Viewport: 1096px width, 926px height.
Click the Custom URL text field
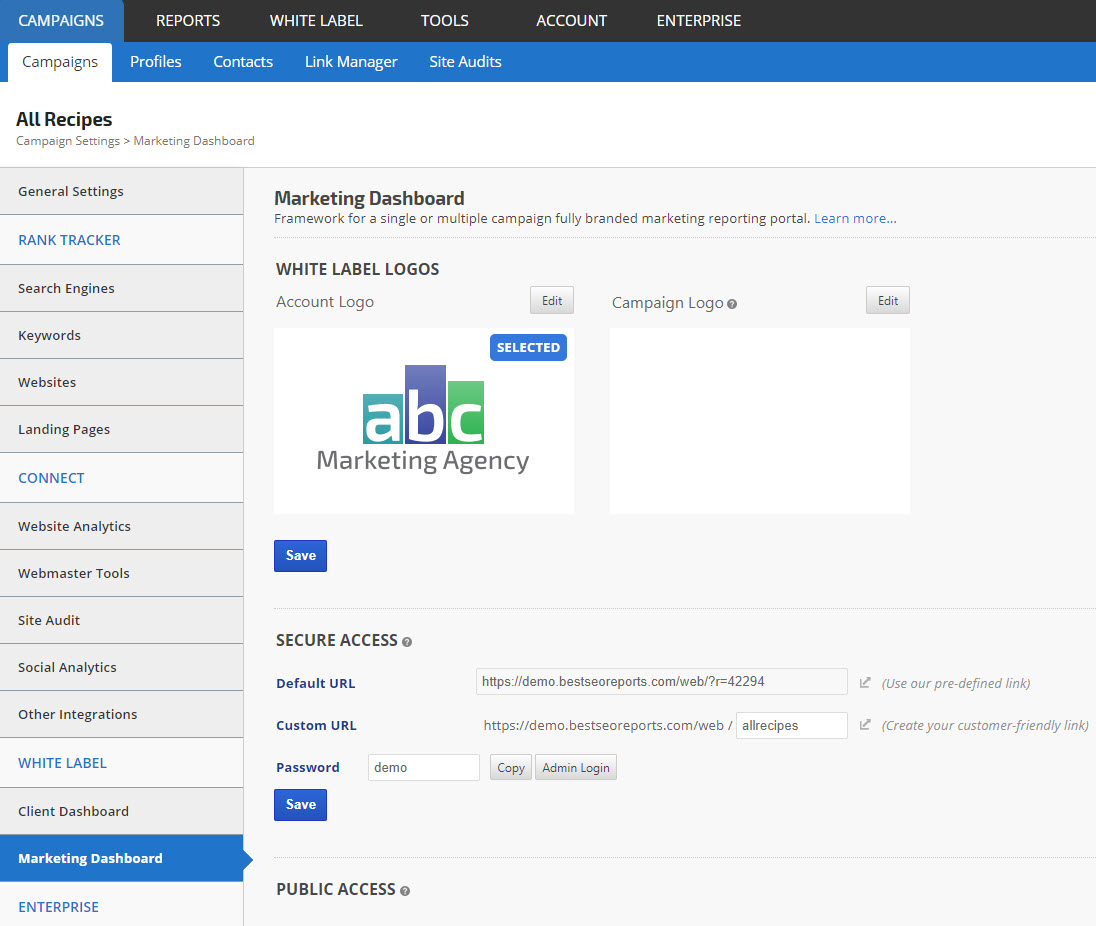[x=791, y=726]
